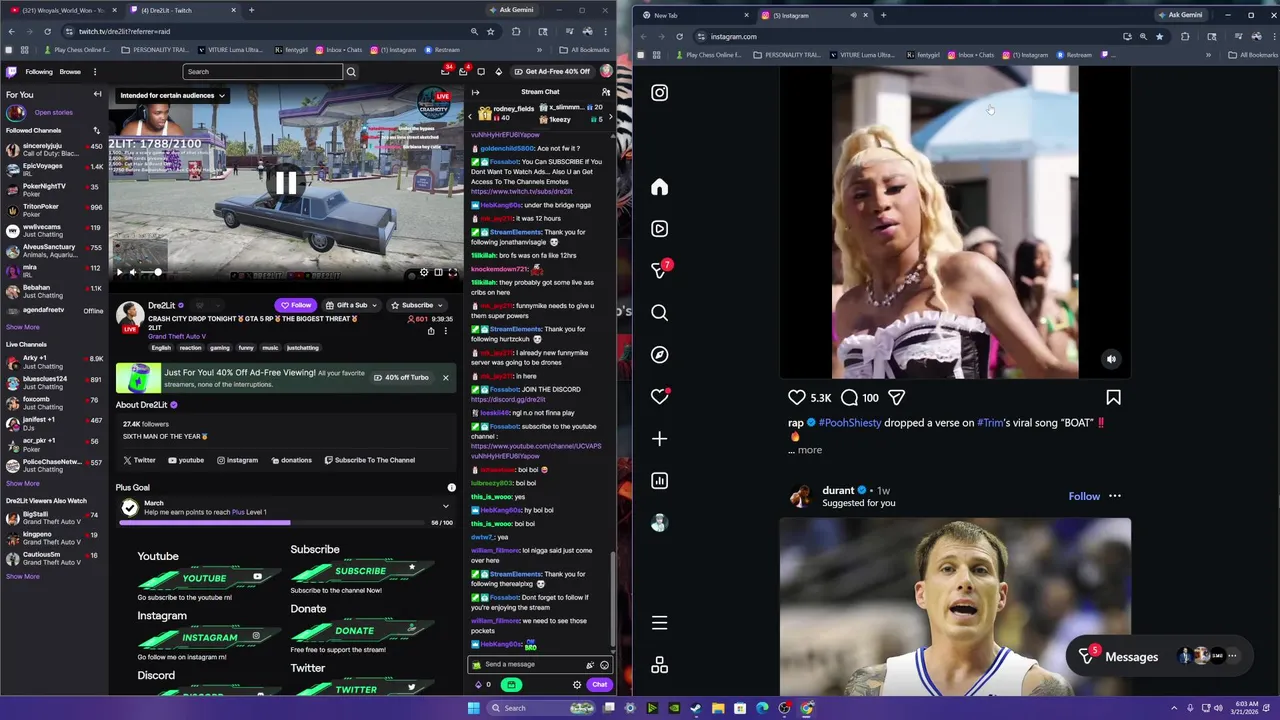Open Instagram dashboard chart icon

[659, 481]
